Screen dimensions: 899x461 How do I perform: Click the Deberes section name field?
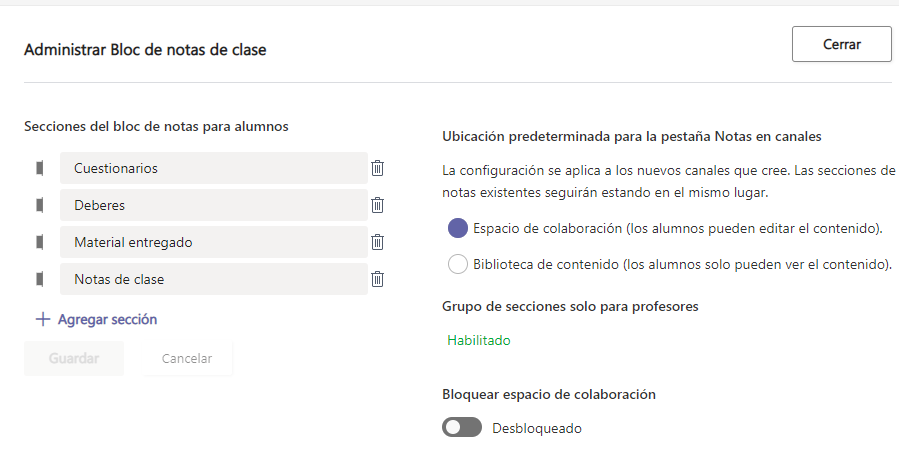(x=213, y=205)
